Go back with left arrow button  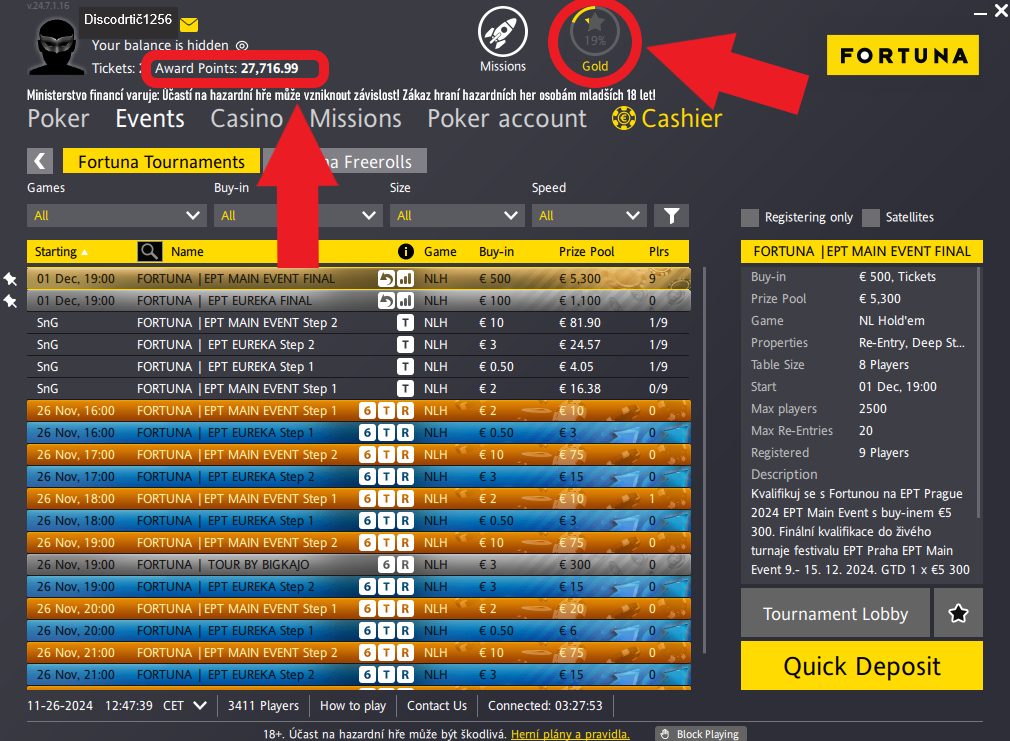[x=40, y=161]
